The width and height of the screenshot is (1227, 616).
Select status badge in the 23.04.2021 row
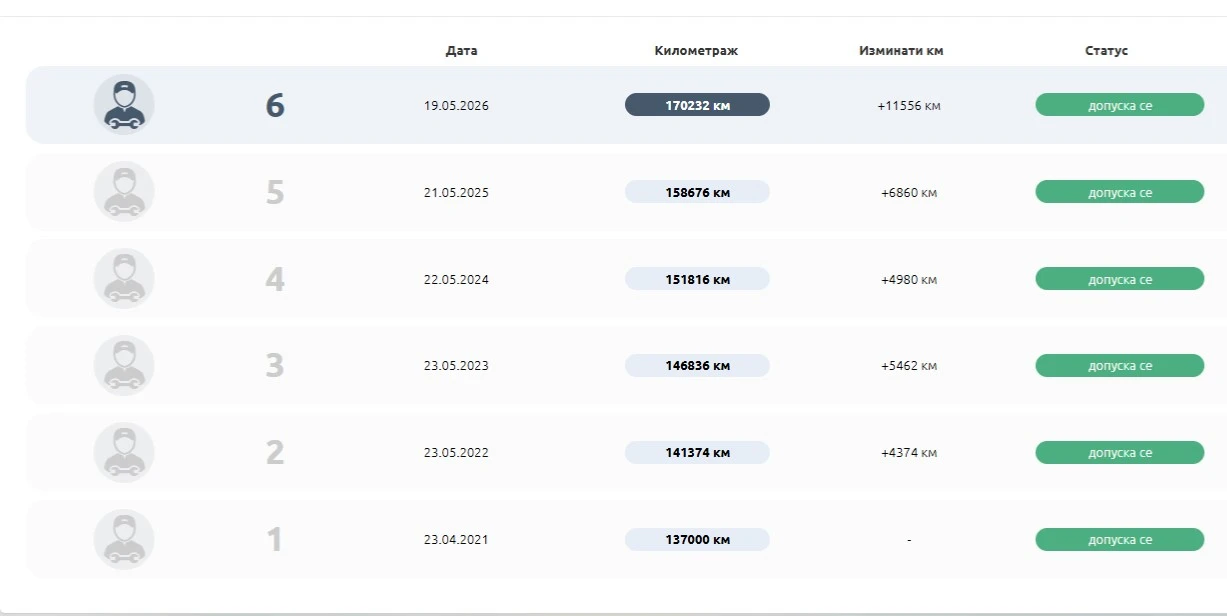(1120, 540)
